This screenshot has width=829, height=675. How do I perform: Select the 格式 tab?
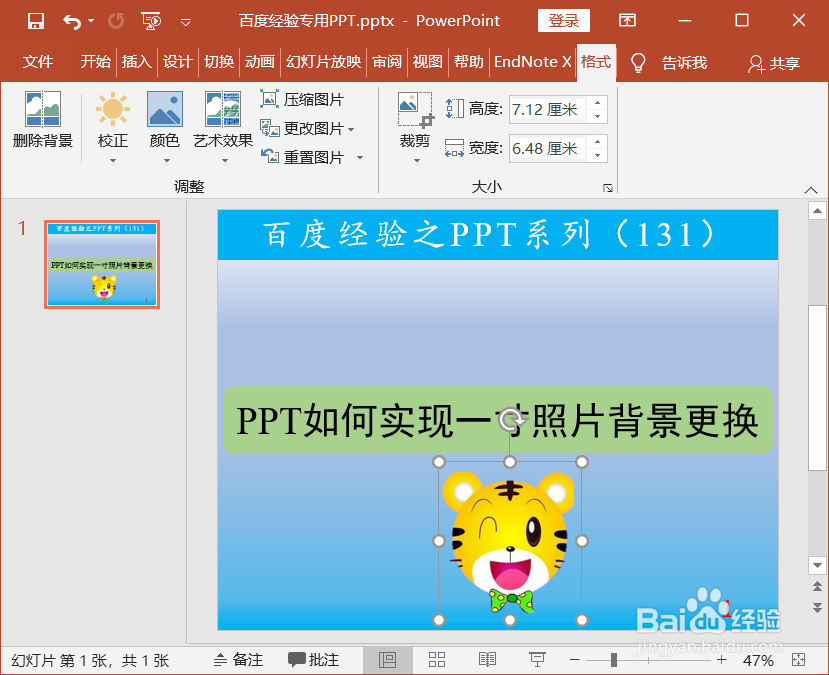(596, 62)
